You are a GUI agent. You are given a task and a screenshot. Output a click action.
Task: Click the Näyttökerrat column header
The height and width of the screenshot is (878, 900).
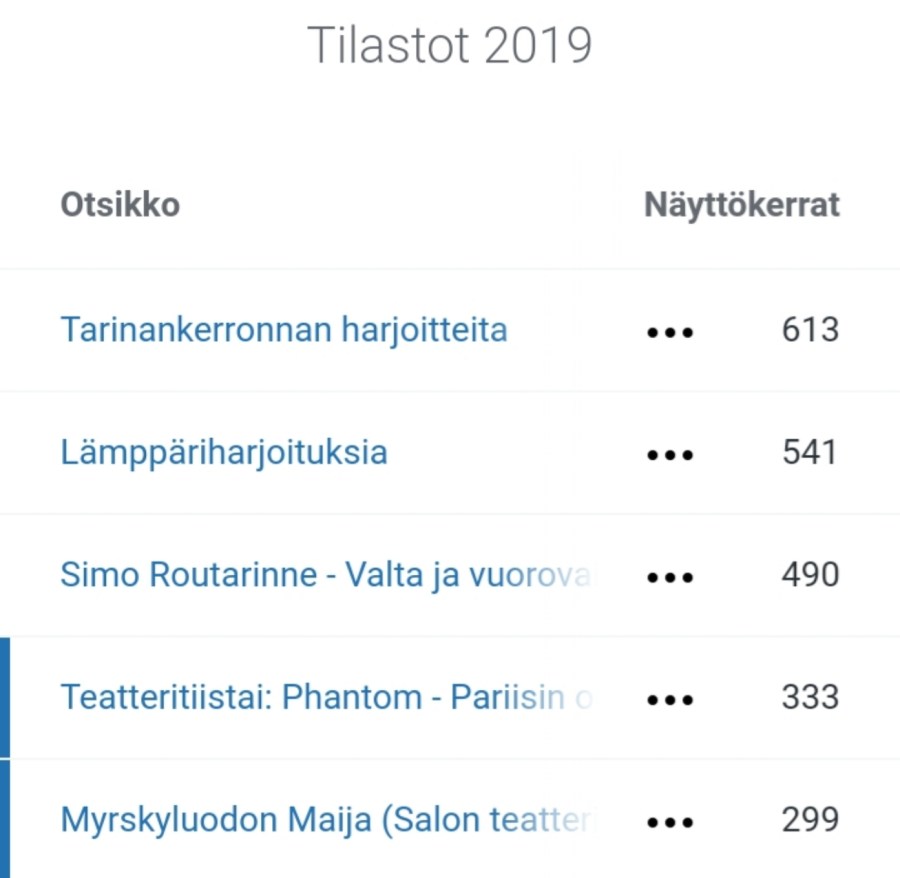(741, 205)
